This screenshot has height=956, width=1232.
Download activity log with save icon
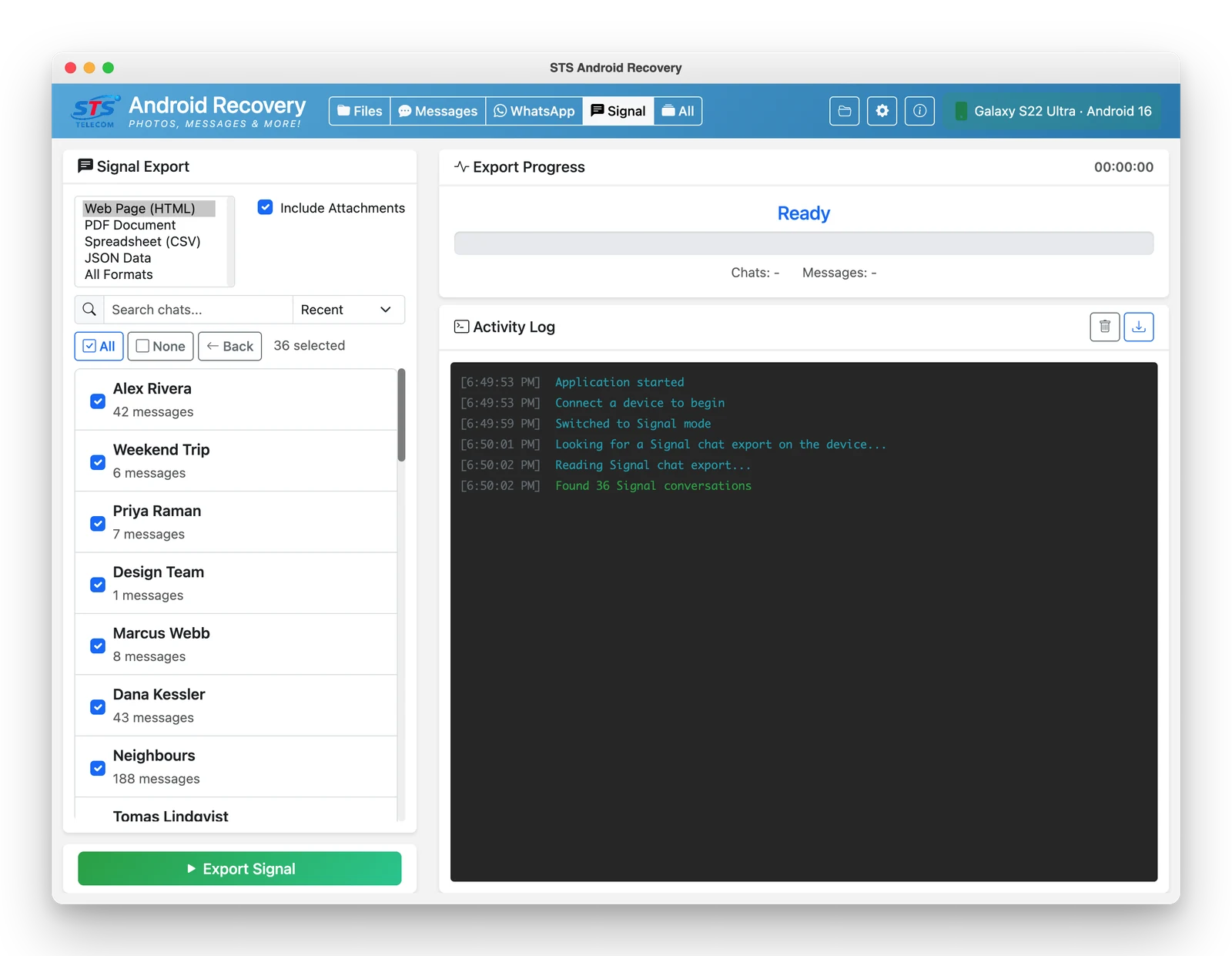(1139, 327)
